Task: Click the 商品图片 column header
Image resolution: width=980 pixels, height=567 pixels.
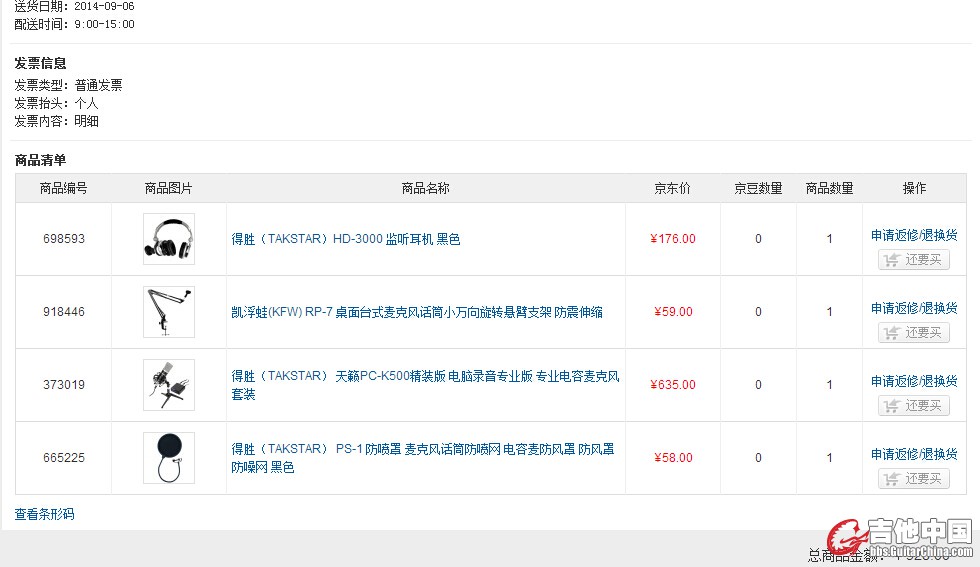Action: point(169,188)
